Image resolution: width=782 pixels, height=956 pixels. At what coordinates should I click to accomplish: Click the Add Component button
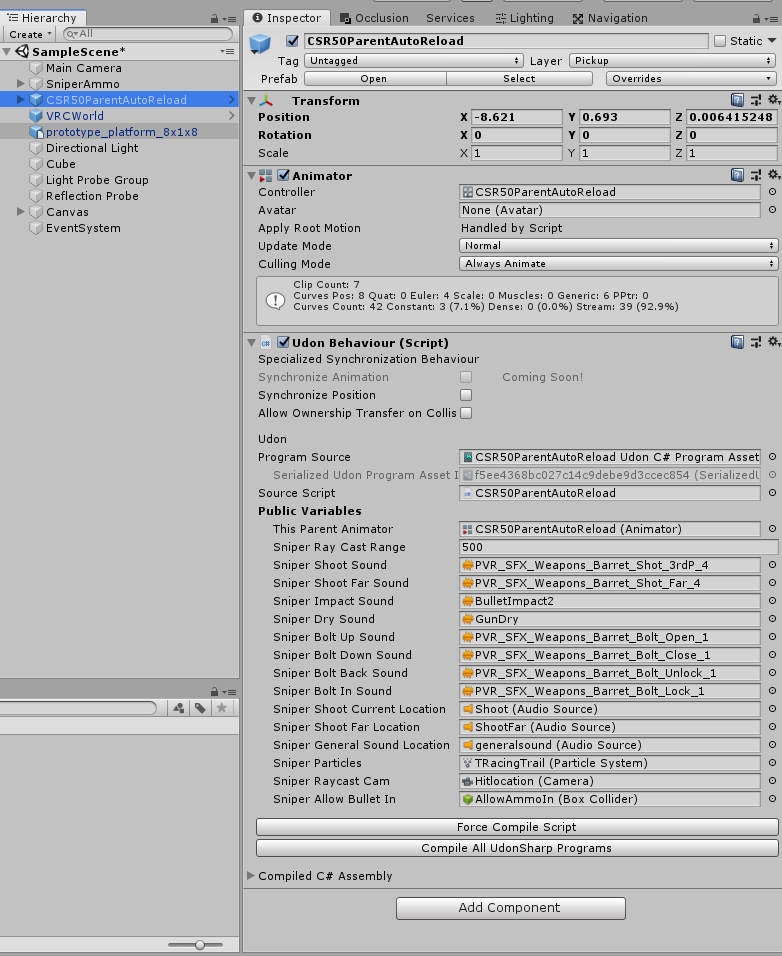click(x=510, y=908)
